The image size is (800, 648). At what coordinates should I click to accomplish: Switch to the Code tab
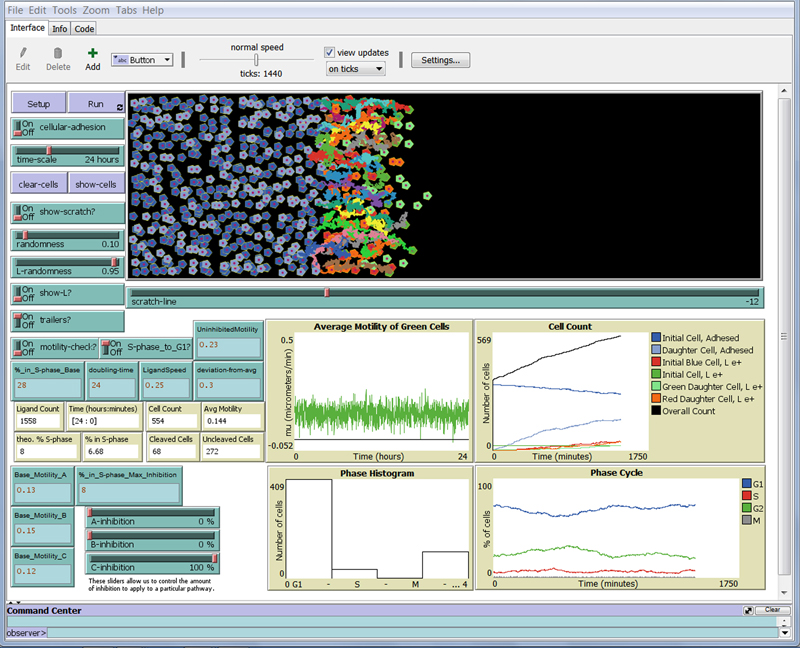(84, 29)
